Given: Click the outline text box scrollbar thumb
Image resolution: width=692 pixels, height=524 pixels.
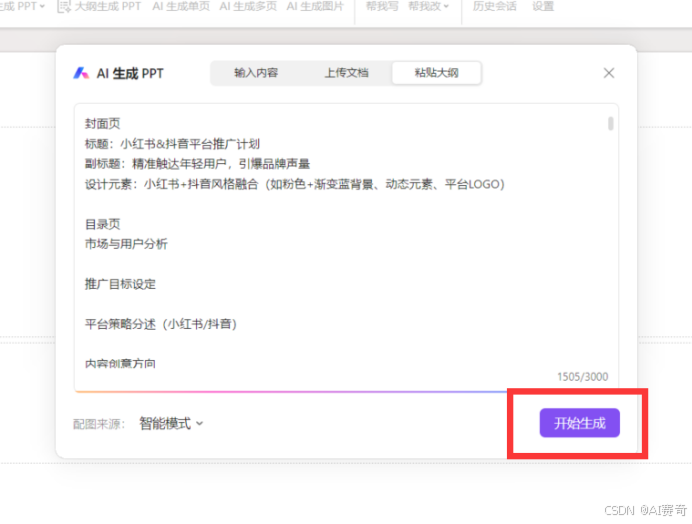Looking at the screenshot, I should pos(610,123).
